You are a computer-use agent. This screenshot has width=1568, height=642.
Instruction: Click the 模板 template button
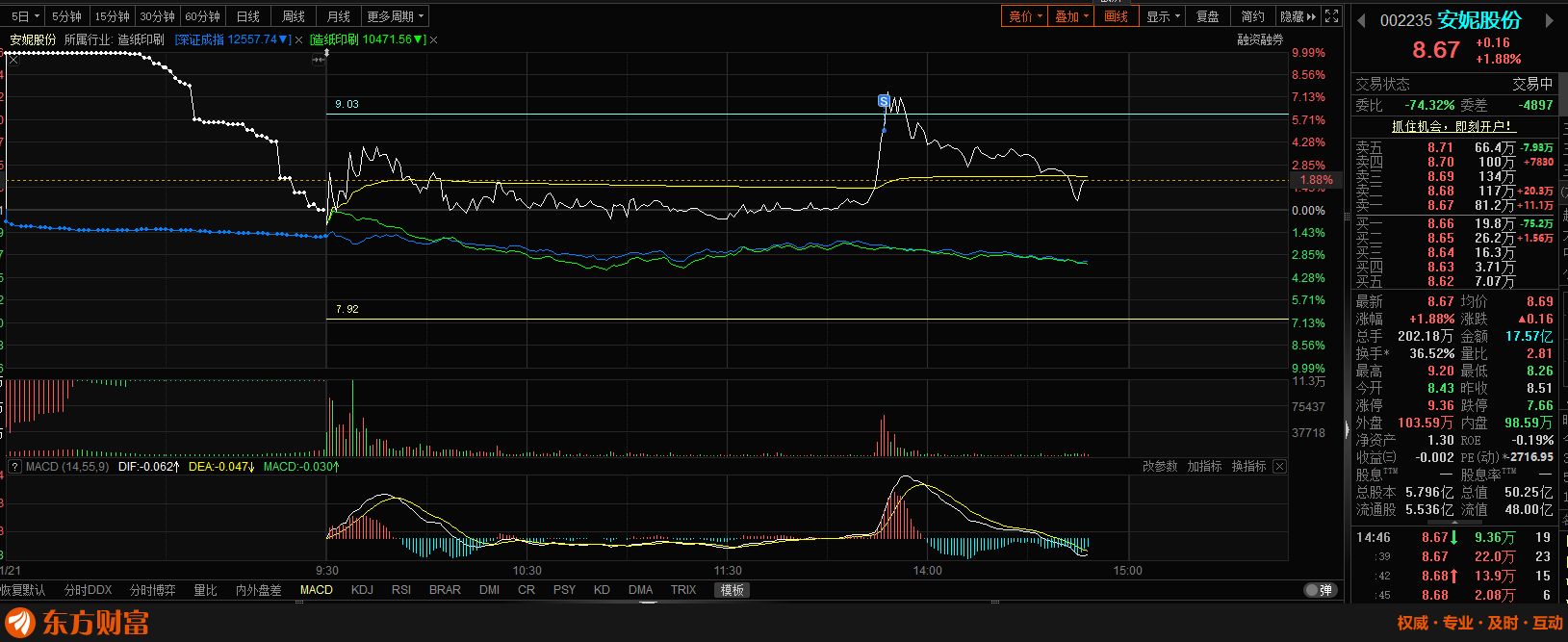(733, 590)
